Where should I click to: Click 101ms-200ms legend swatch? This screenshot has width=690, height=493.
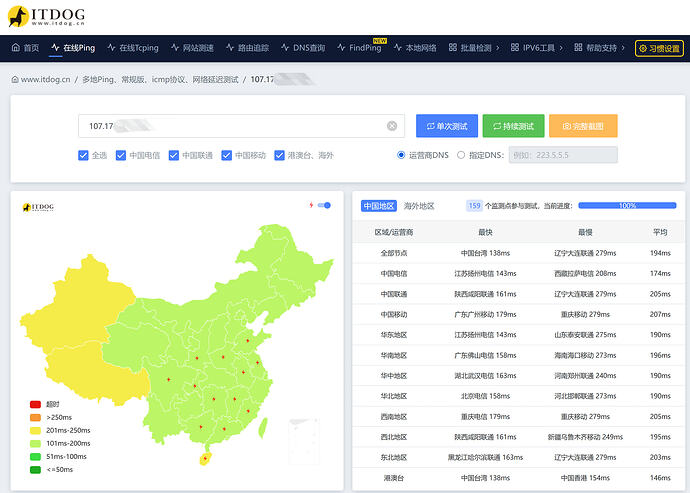pos(35,444)
